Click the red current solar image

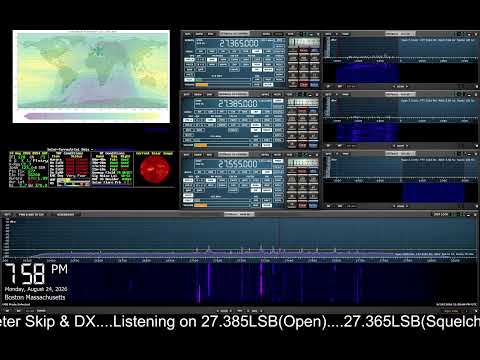(x=155, y=169)
